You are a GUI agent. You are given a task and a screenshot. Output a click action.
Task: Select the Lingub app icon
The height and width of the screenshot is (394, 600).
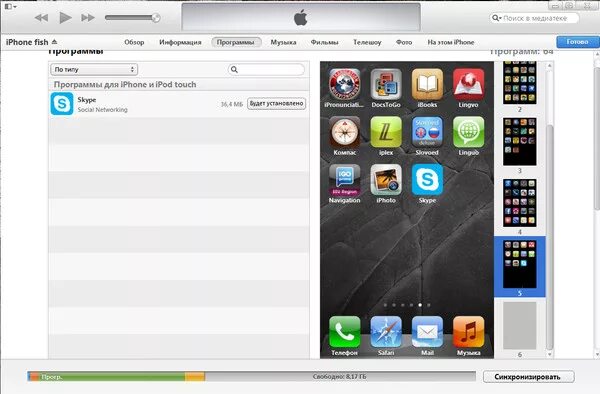(468, 132)
